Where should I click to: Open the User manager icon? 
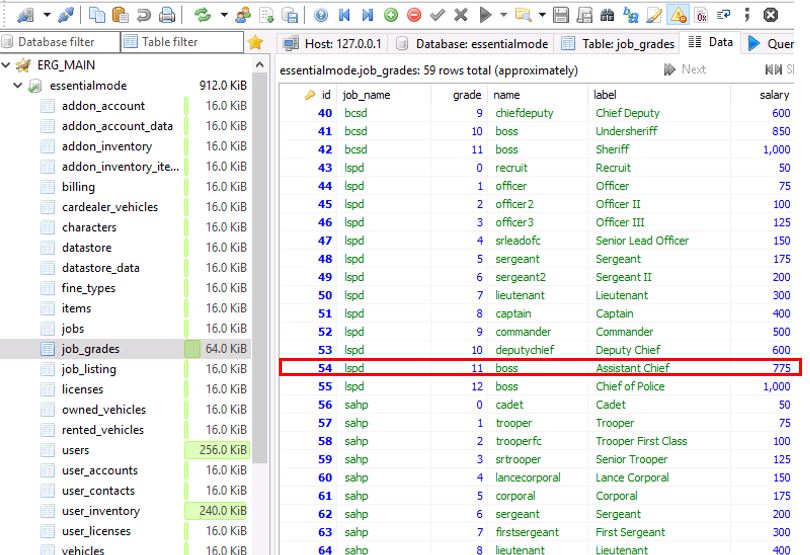[x=243, y=15]
